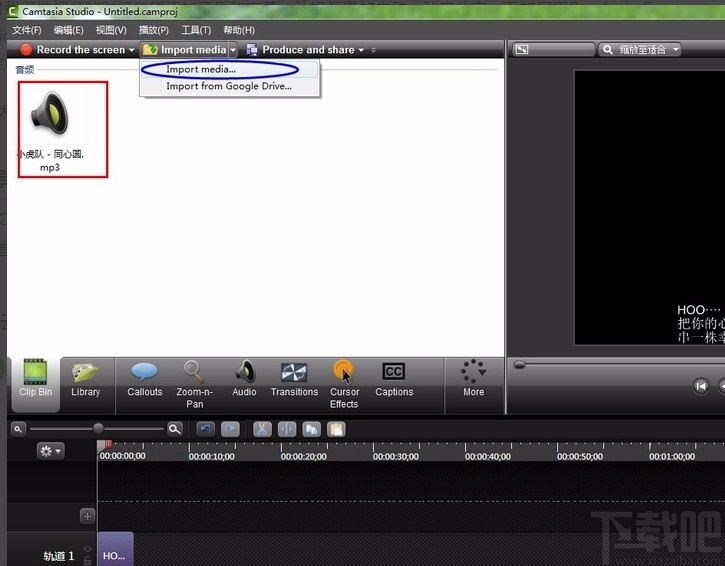Click the Split tool icon
Image resolution: width=725 pixels, height=566 pixels.
[287, 429]
